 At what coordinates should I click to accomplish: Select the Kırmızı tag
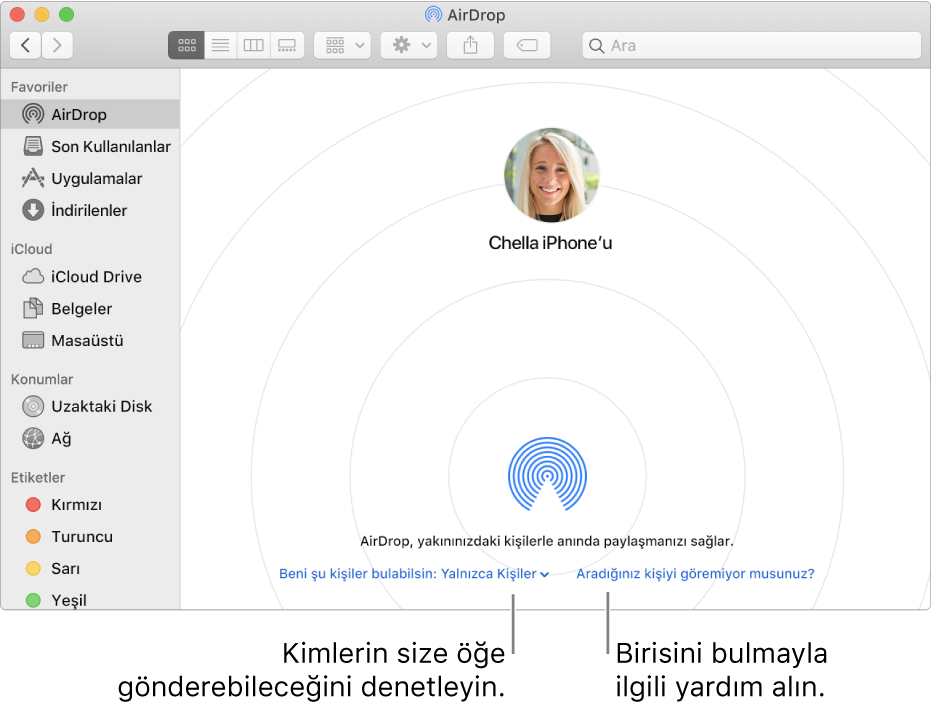click(90, 505)
